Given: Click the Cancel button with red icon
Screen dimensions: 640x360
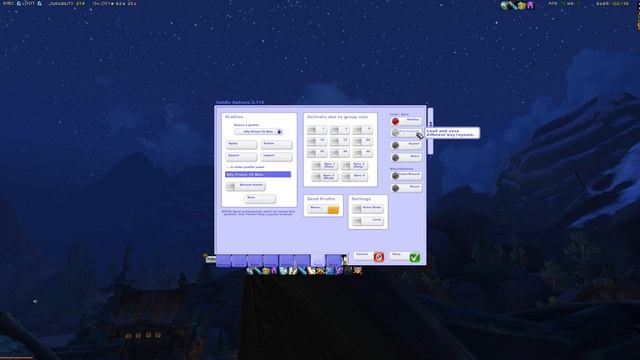Looking at the screenshot, I should coord(369,256).
